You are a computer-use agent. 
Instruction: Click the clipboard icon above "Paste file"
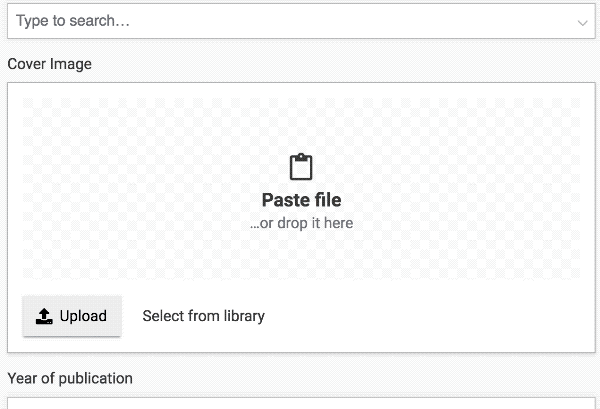[x=301, y=167]
